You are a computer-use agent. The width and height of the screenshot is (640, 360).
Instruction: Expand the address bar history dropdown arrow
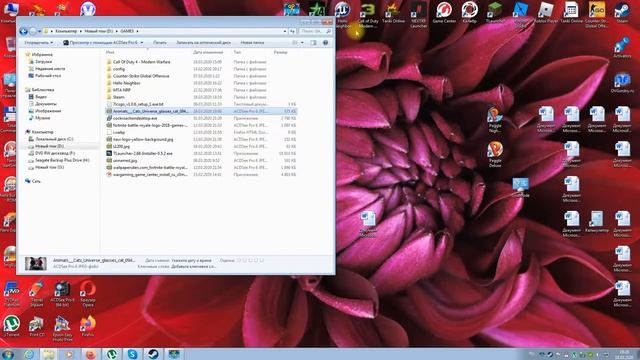tap(284, 31)
